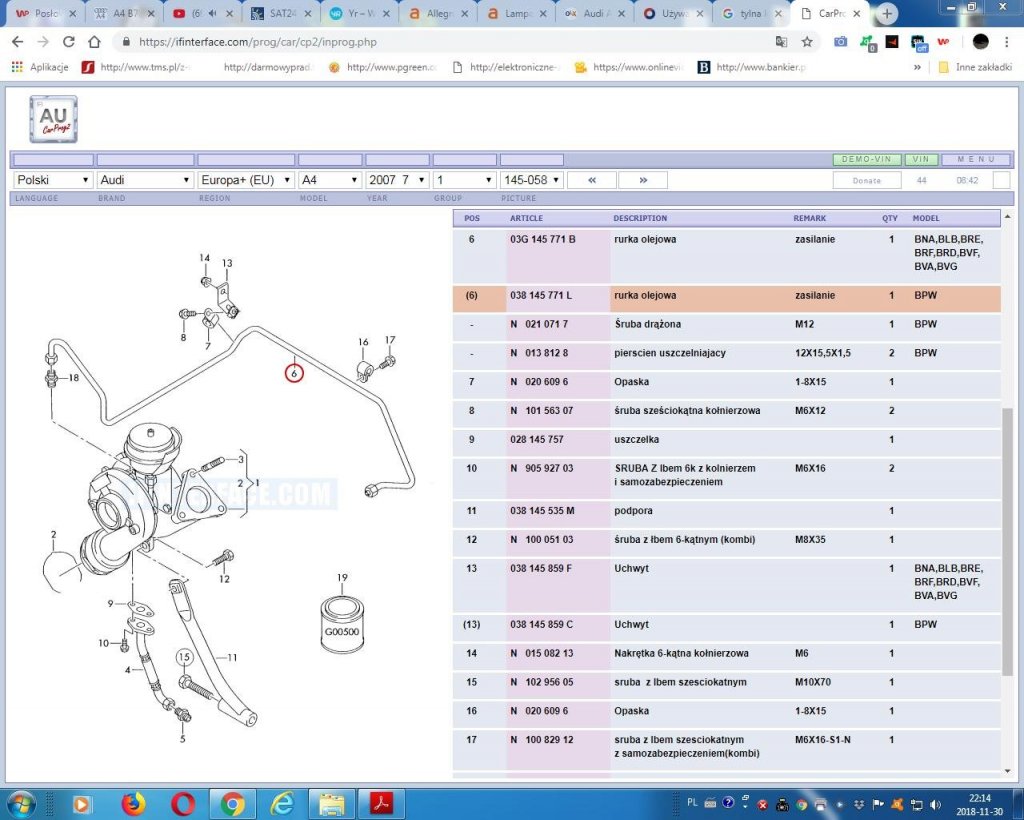Image resolution: width=1024 pixels, height=820 pixels.
Task: Click the blue camera screenshot extension icon
Action: 840,42
